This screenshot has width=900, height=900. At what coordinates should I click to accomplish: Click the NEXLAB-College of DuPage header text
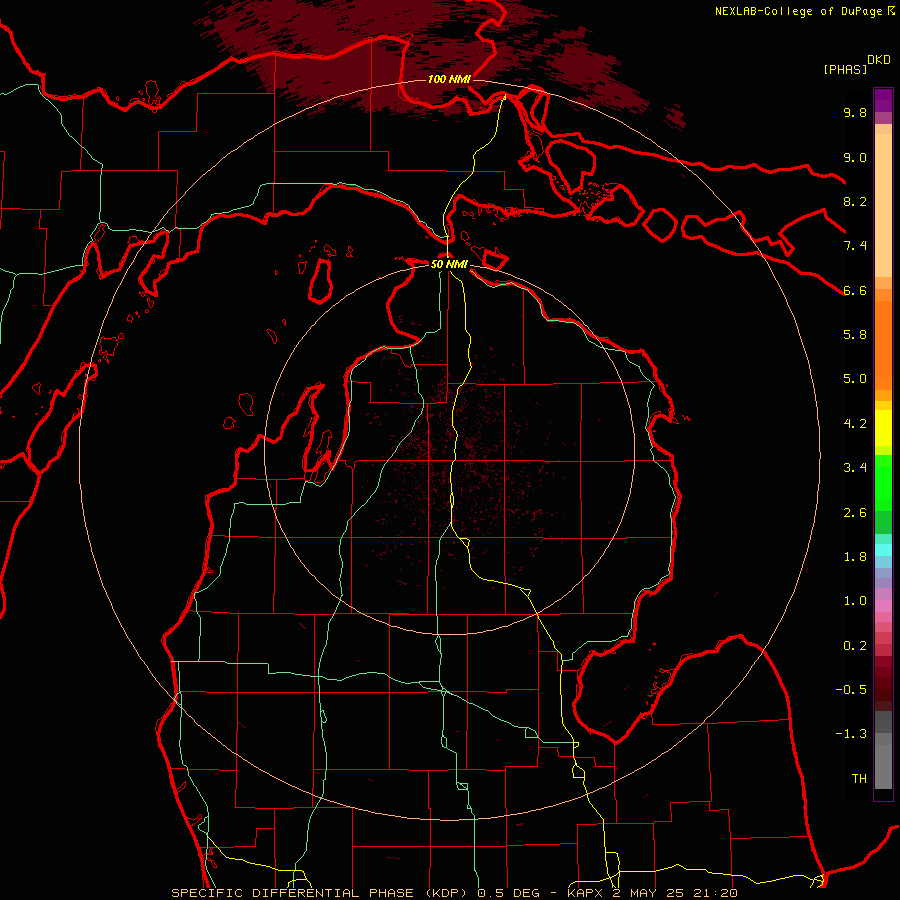coord(799,11)
